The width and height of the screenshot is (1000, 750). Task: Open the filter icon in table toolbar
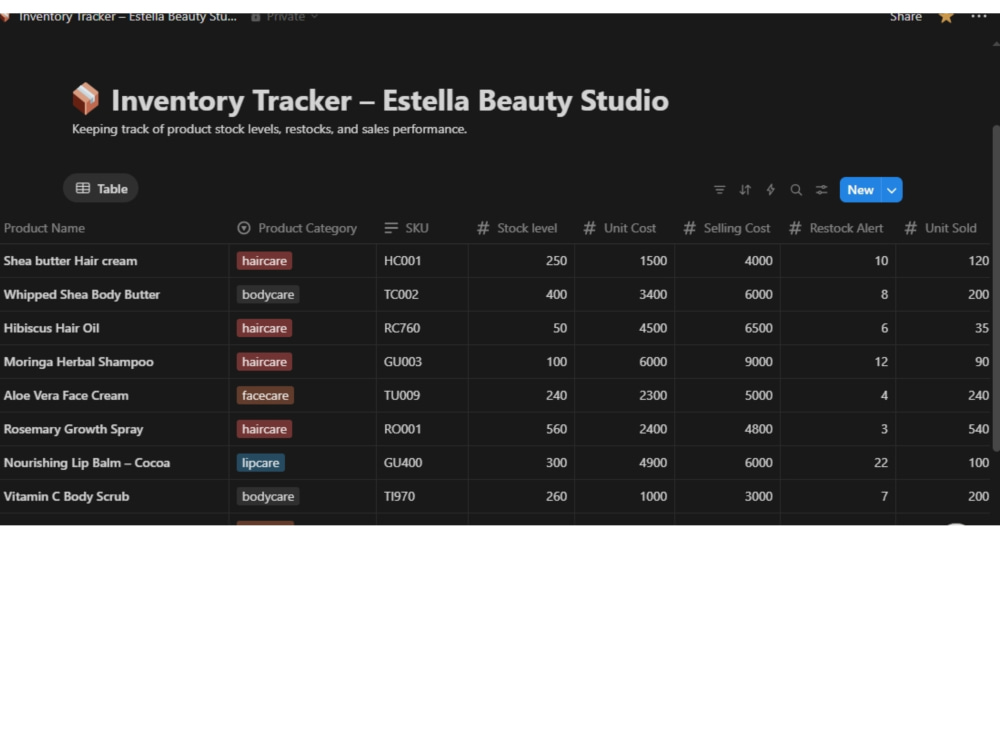[719, 189]
